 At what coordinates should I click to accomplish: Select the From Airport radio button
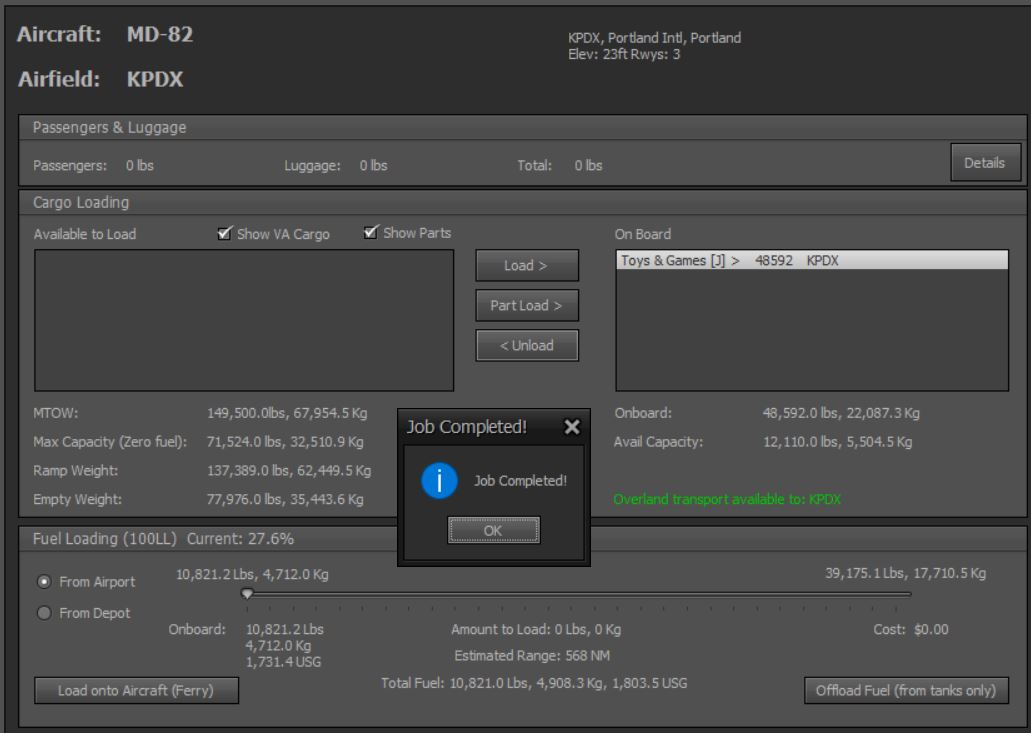[46, 582]
